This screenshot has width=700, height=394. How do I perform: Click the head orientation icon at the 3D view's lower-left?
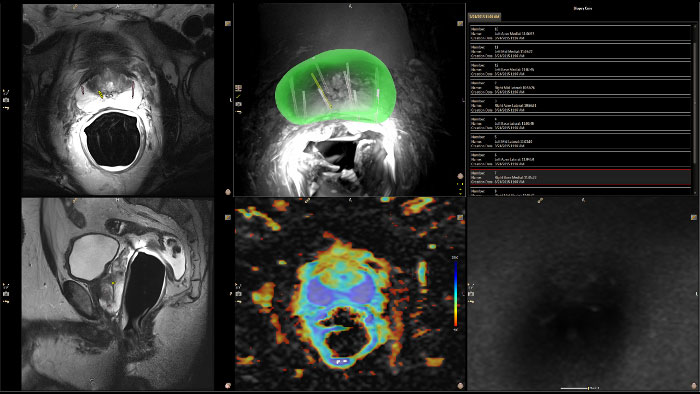[228, 192]
